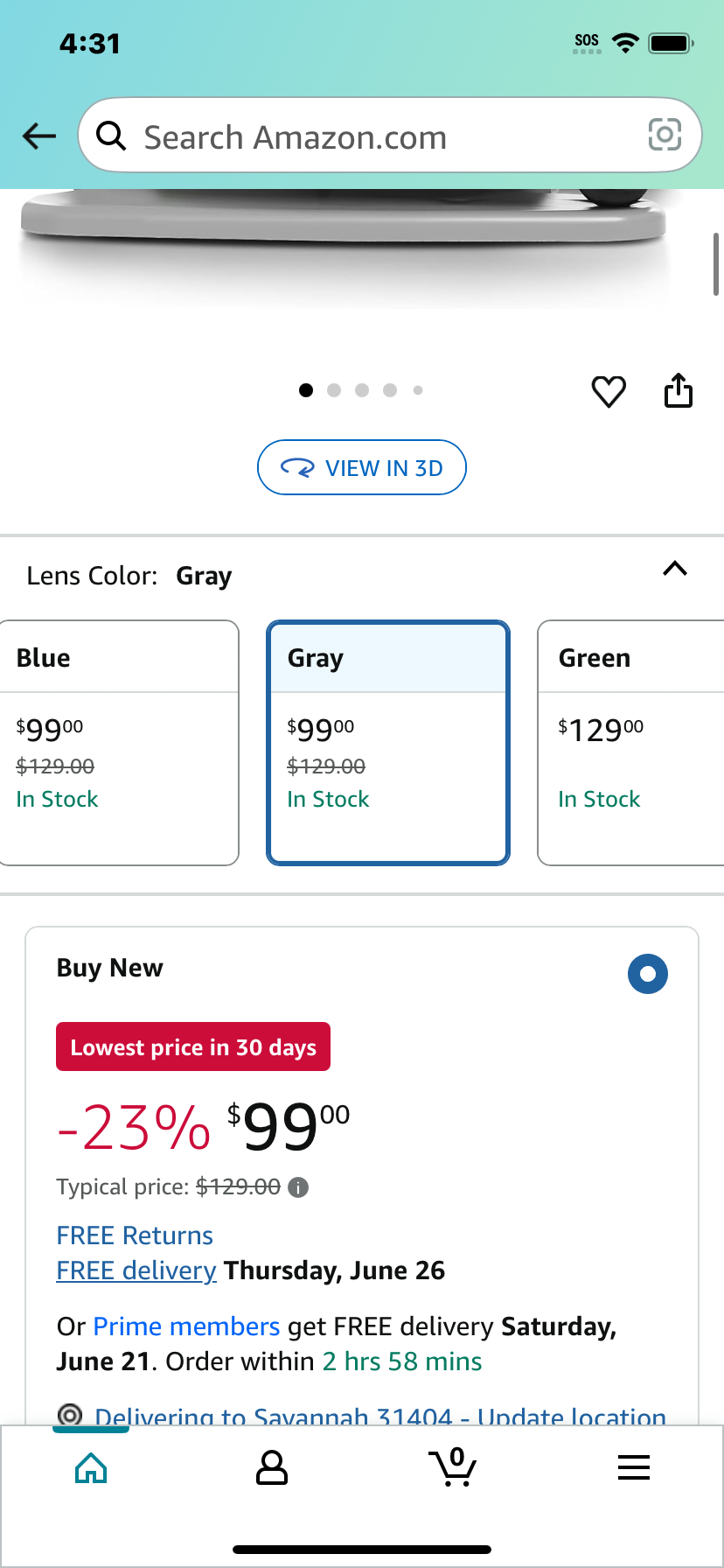Open the account profile icon
This screenshot has width=724, height=1568.
272,1467
